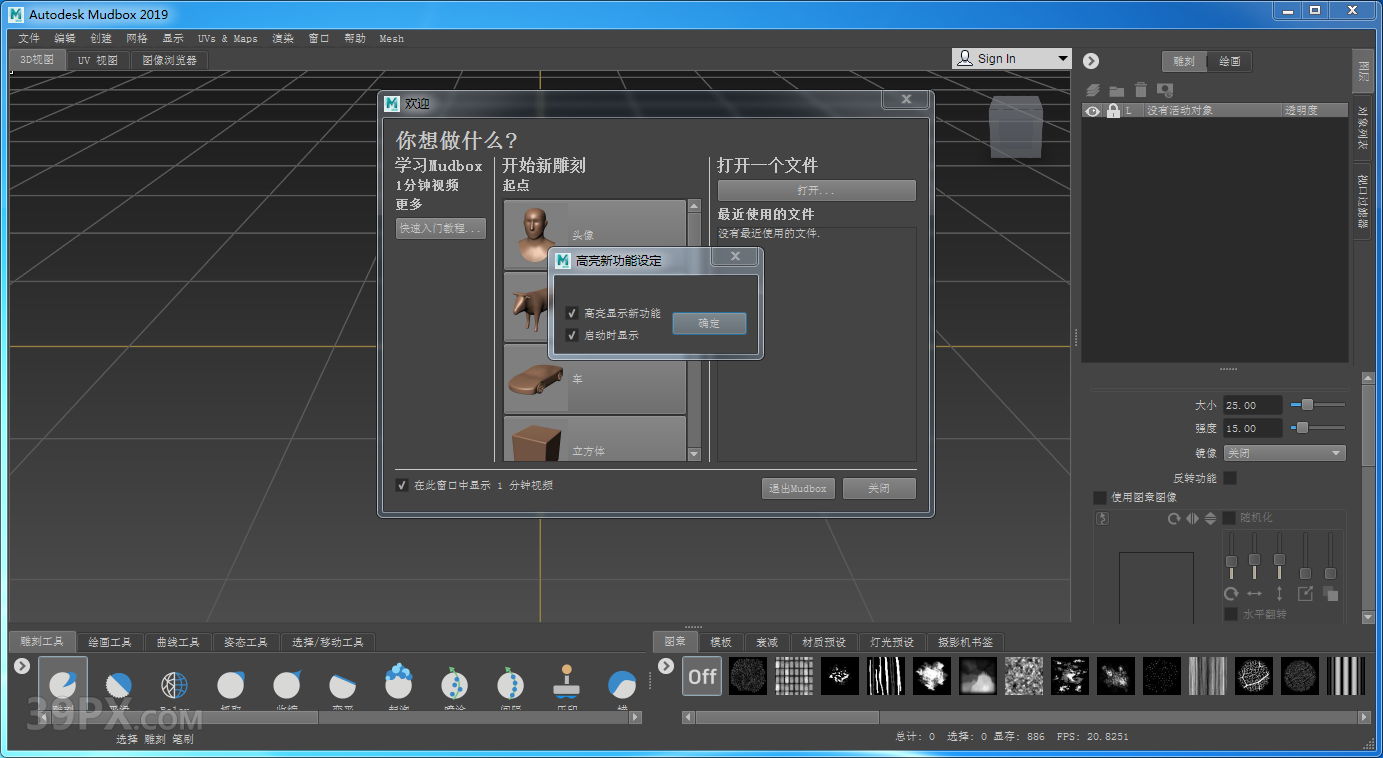This screenshot has height=758, width=1383.
Task: Uncheck the 高亮显示新功能 checkbox
Action: click(x=572, y=313)
